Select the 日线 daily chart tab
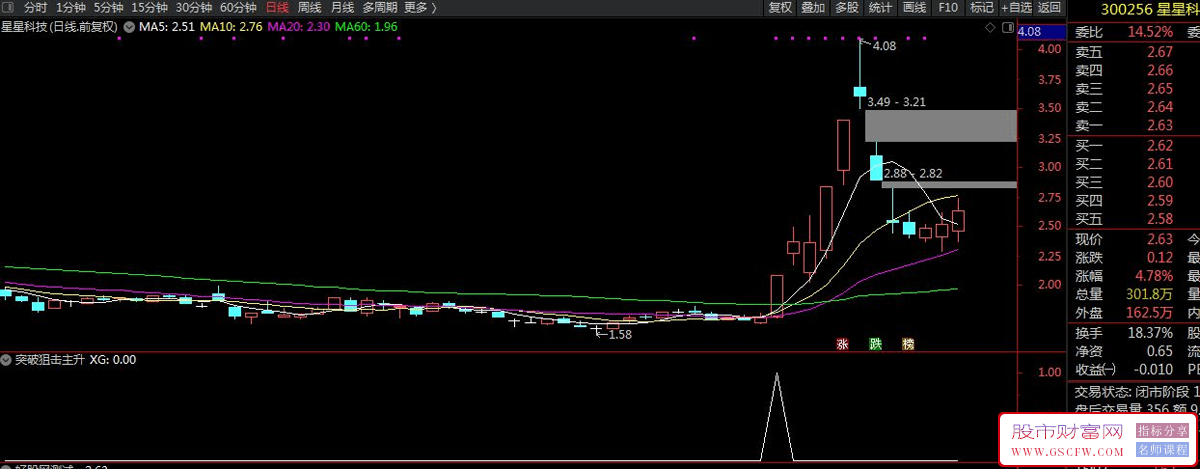Image resolution: width=1200 pixels, height=469 pixels. tap(277, 7)
